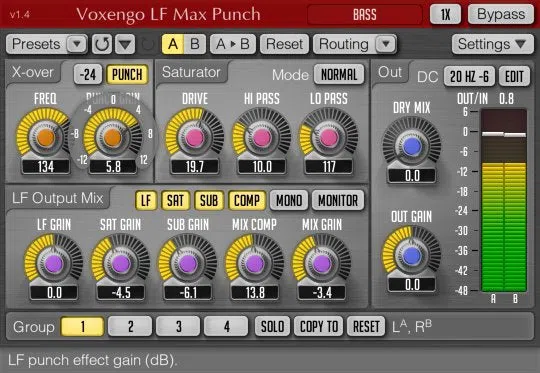Viewport: 540px width, 373px height.
Task: Click the A to B copy button
Action: [233, 44]
